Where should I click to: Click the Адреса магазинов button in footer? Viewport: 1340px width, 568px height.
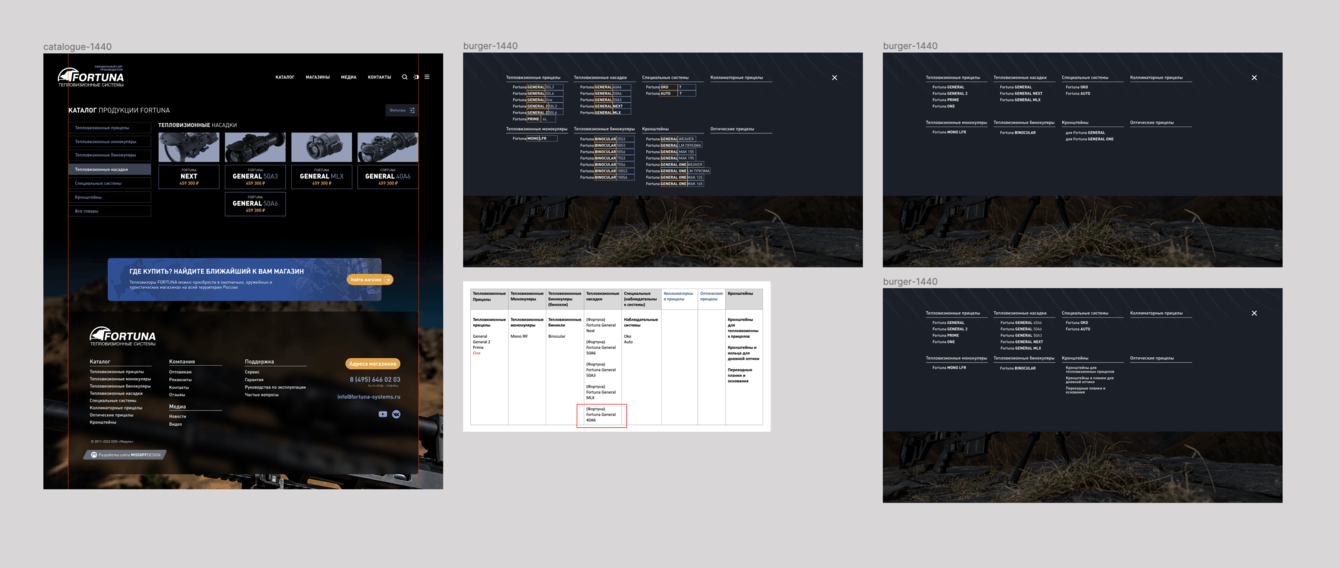(373, 364)
